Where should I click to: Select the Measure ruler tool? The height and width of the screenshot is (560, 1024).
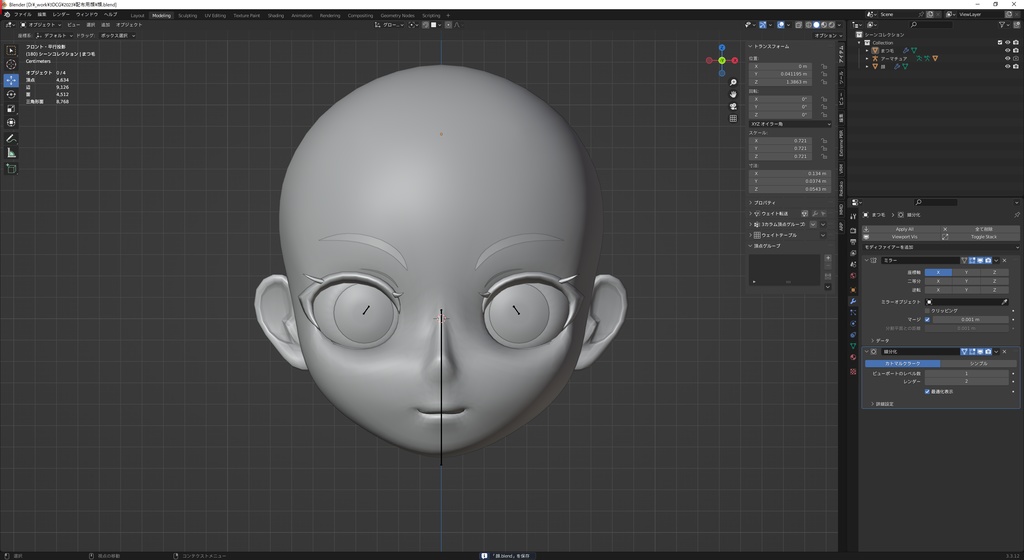point(11,153)
